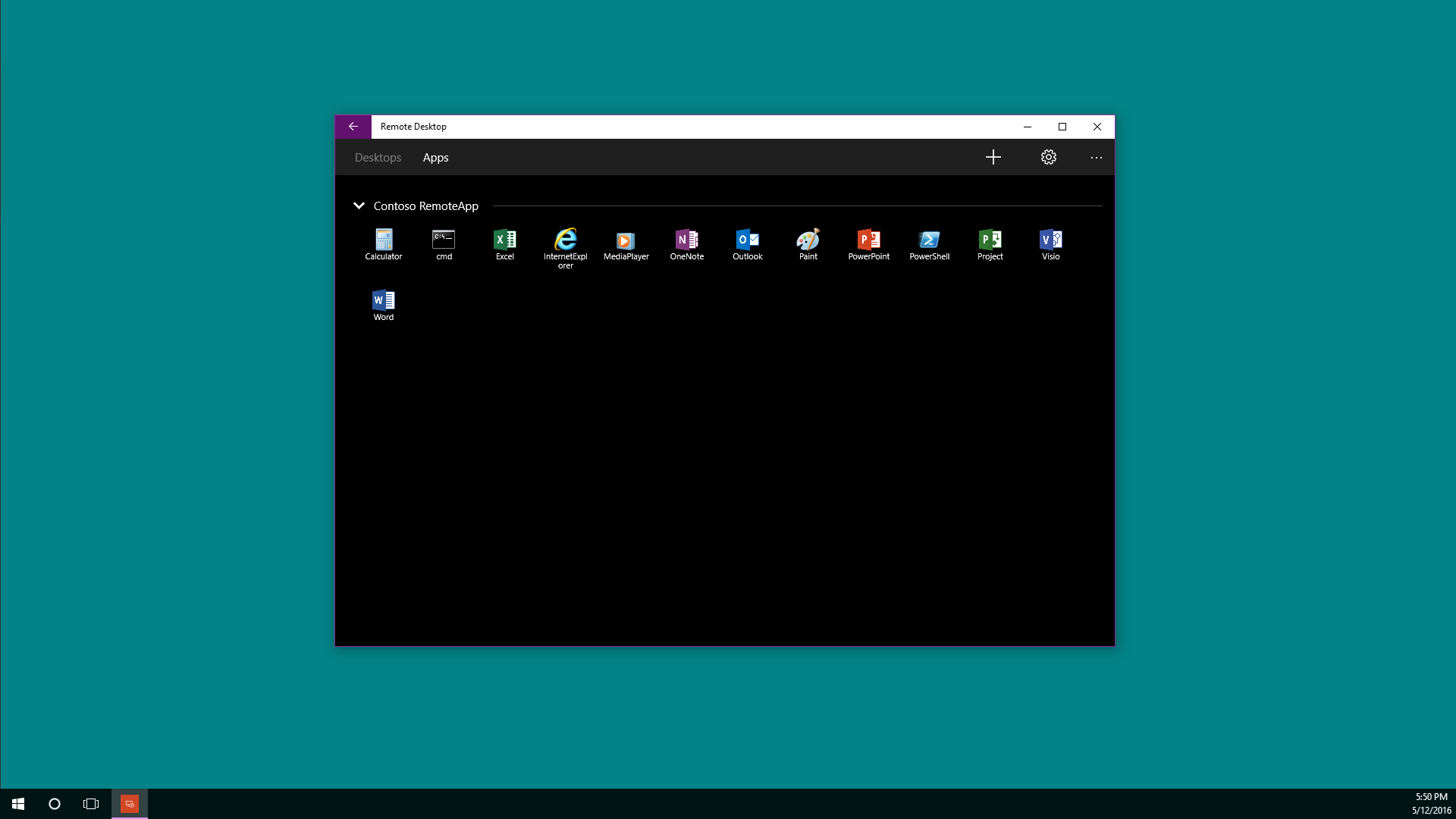Viewport: 1456px width, 819px height.
Task: Open OneNote remote app
Action: 687,243
